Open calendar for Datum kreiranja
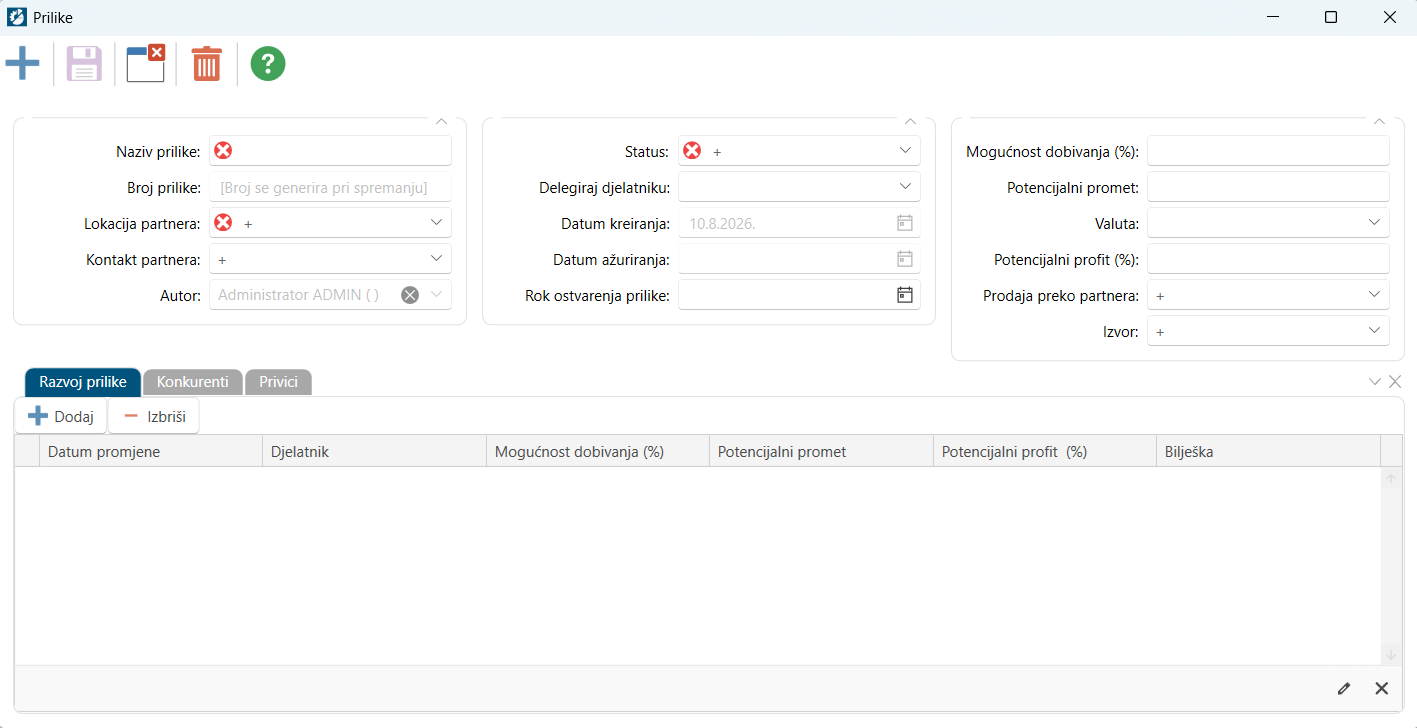This screenshot has height=728, width=1417. [x=905, y=223]
